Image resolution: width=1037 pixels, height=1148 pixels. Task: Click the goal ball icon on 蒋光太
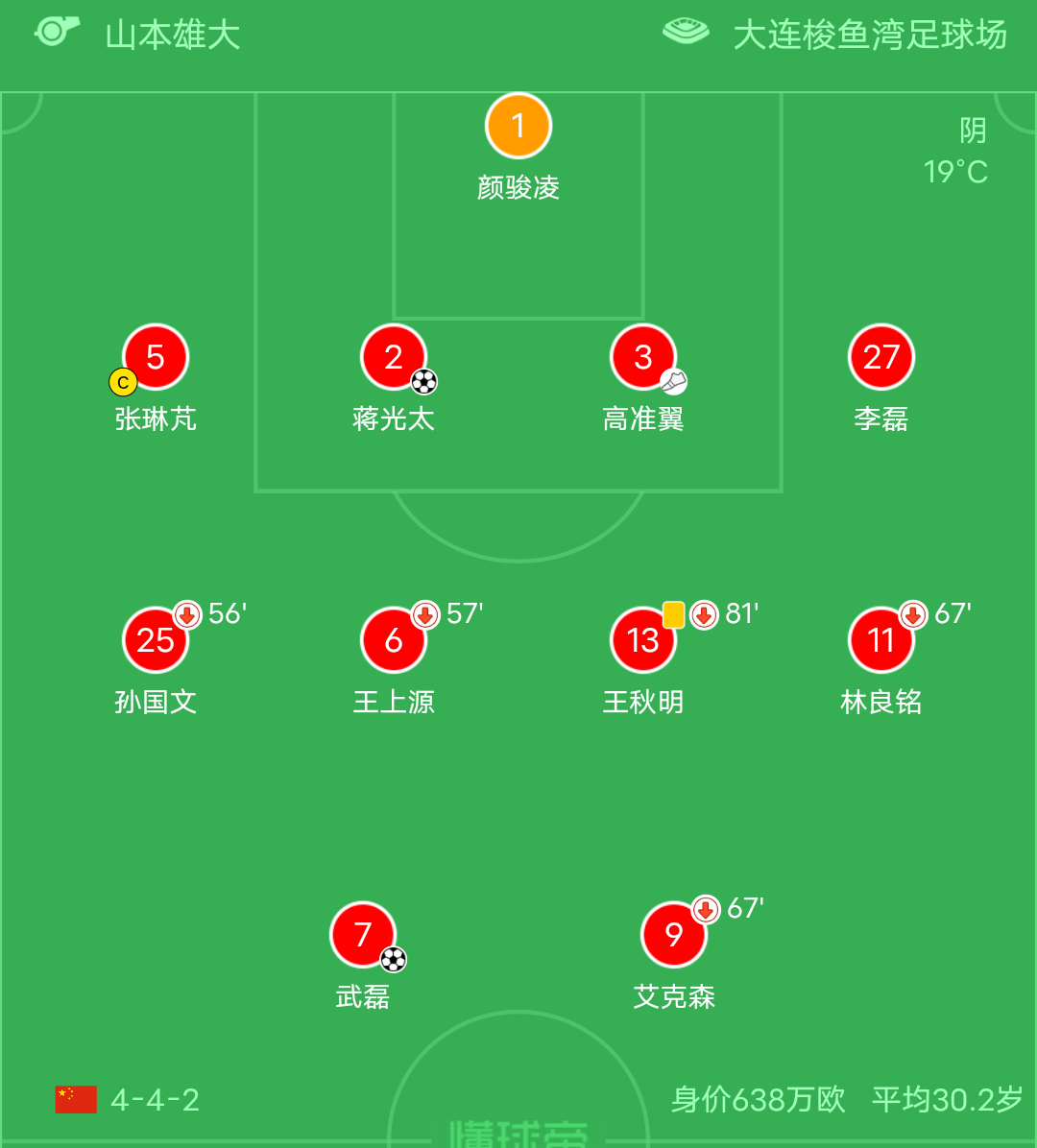(x=424, y=382)
